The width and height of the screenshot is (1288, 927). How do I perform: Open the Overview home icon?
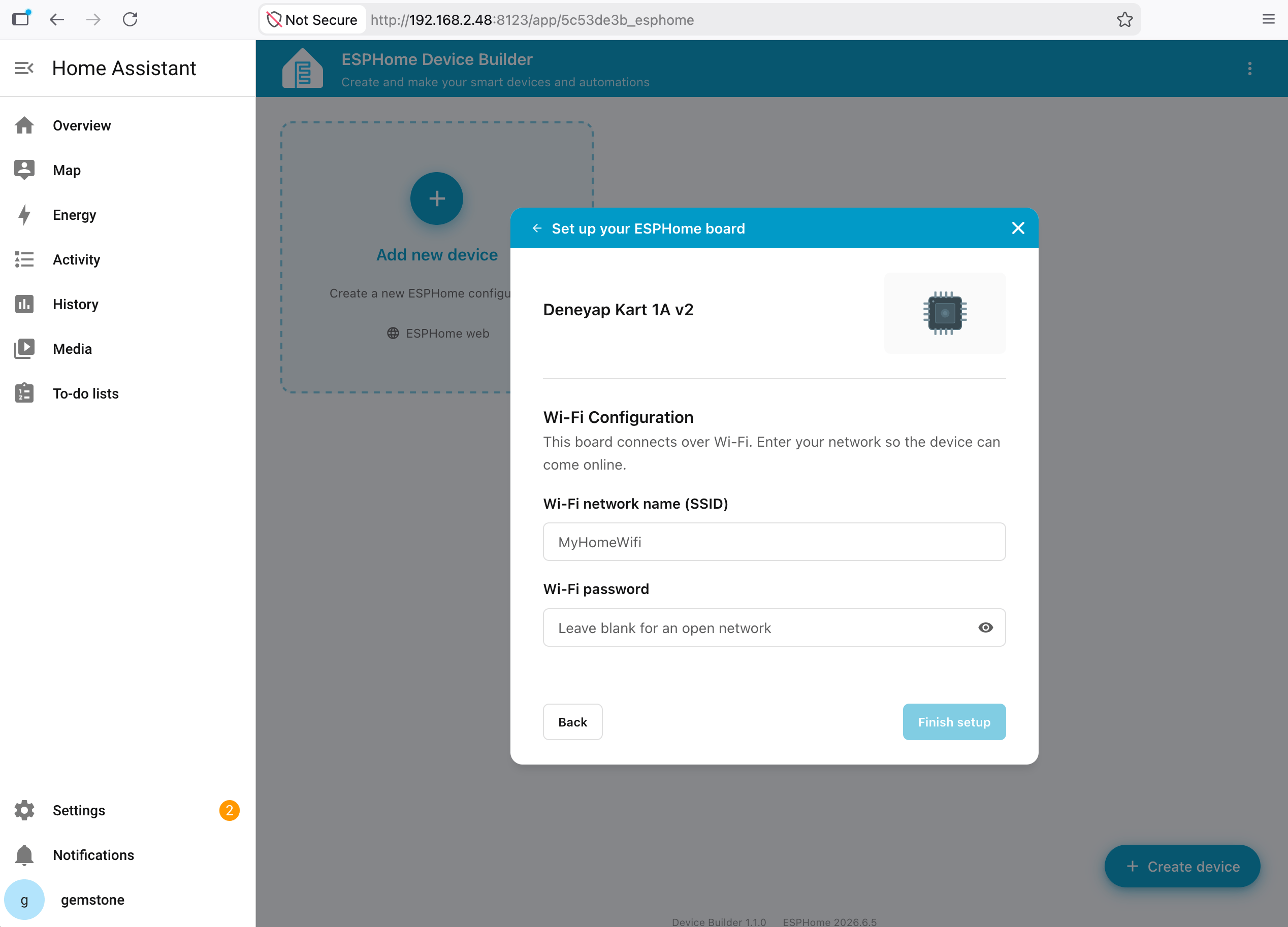coord(24,125)
